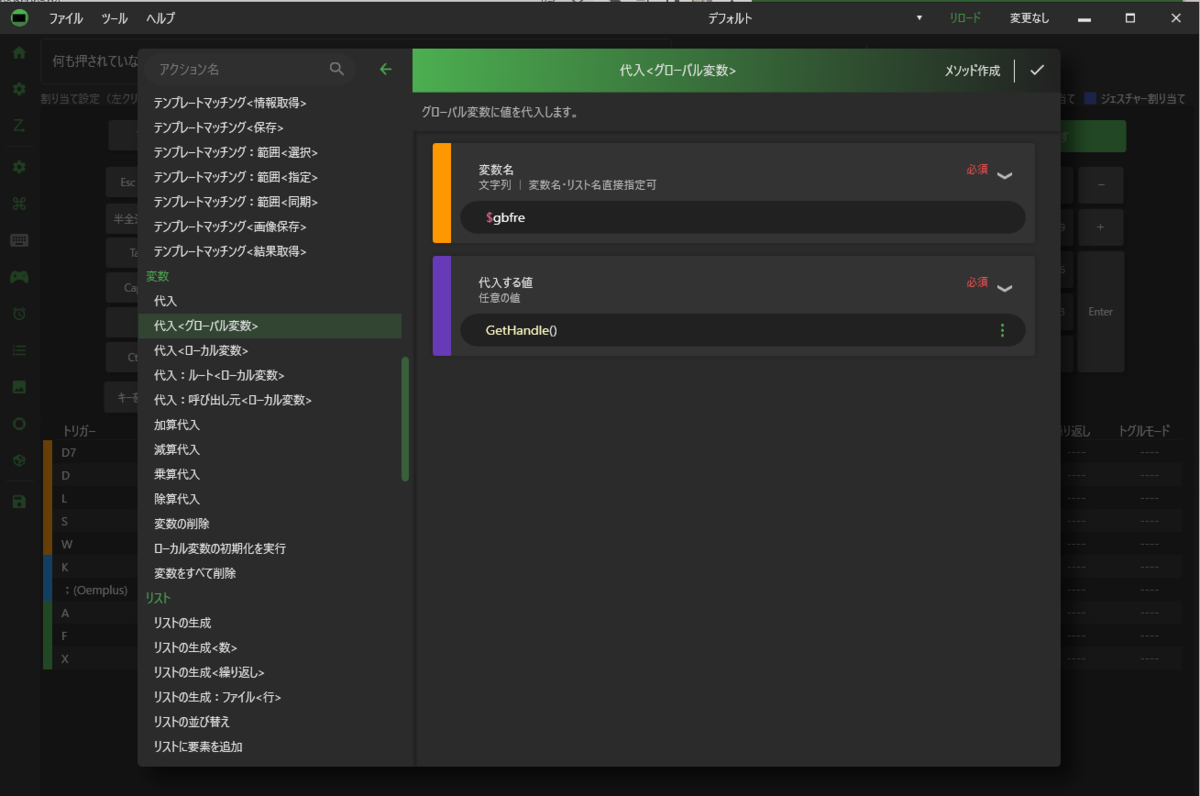
Task: Open three-dot menu in GetHandle() field
Action: tap(1002, 330)
